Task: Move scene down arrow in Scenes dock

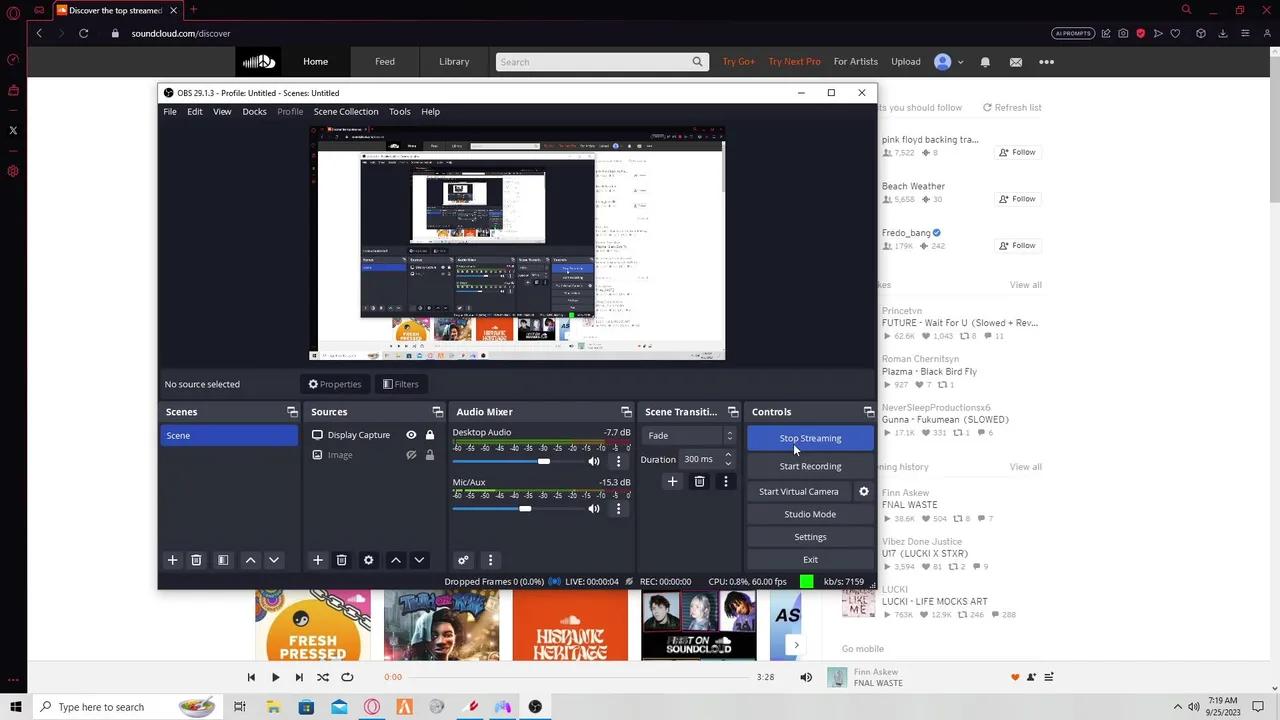Action: coord(273,560)
